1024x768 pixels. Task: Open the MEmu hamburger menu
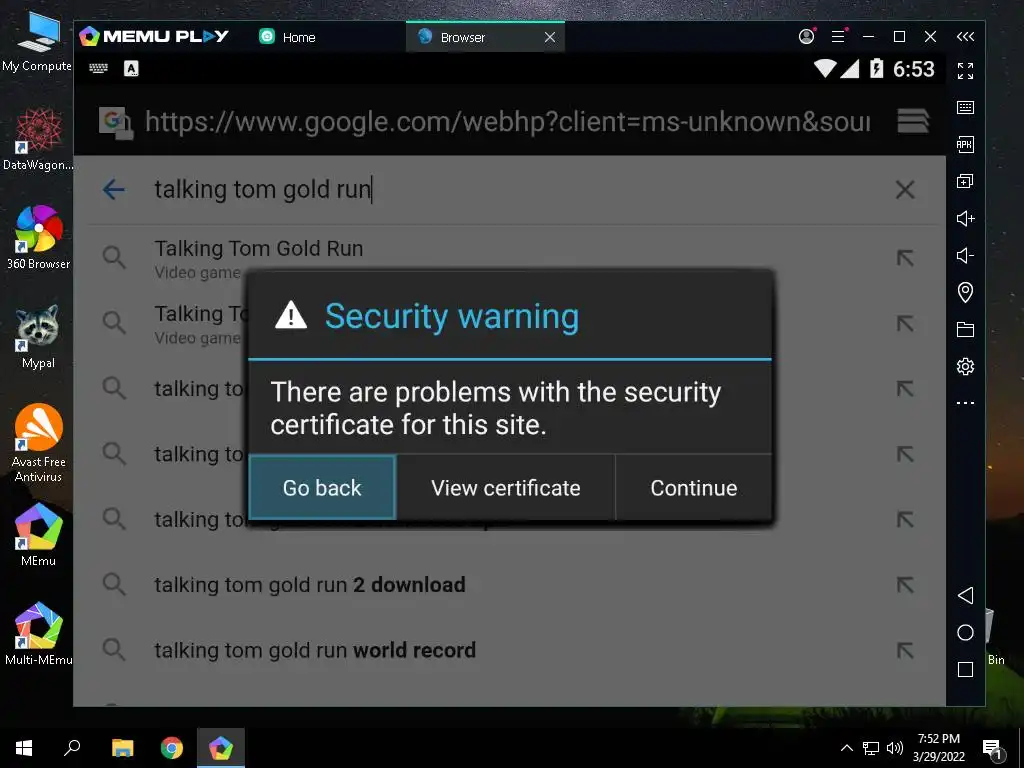tap(839, 37)
